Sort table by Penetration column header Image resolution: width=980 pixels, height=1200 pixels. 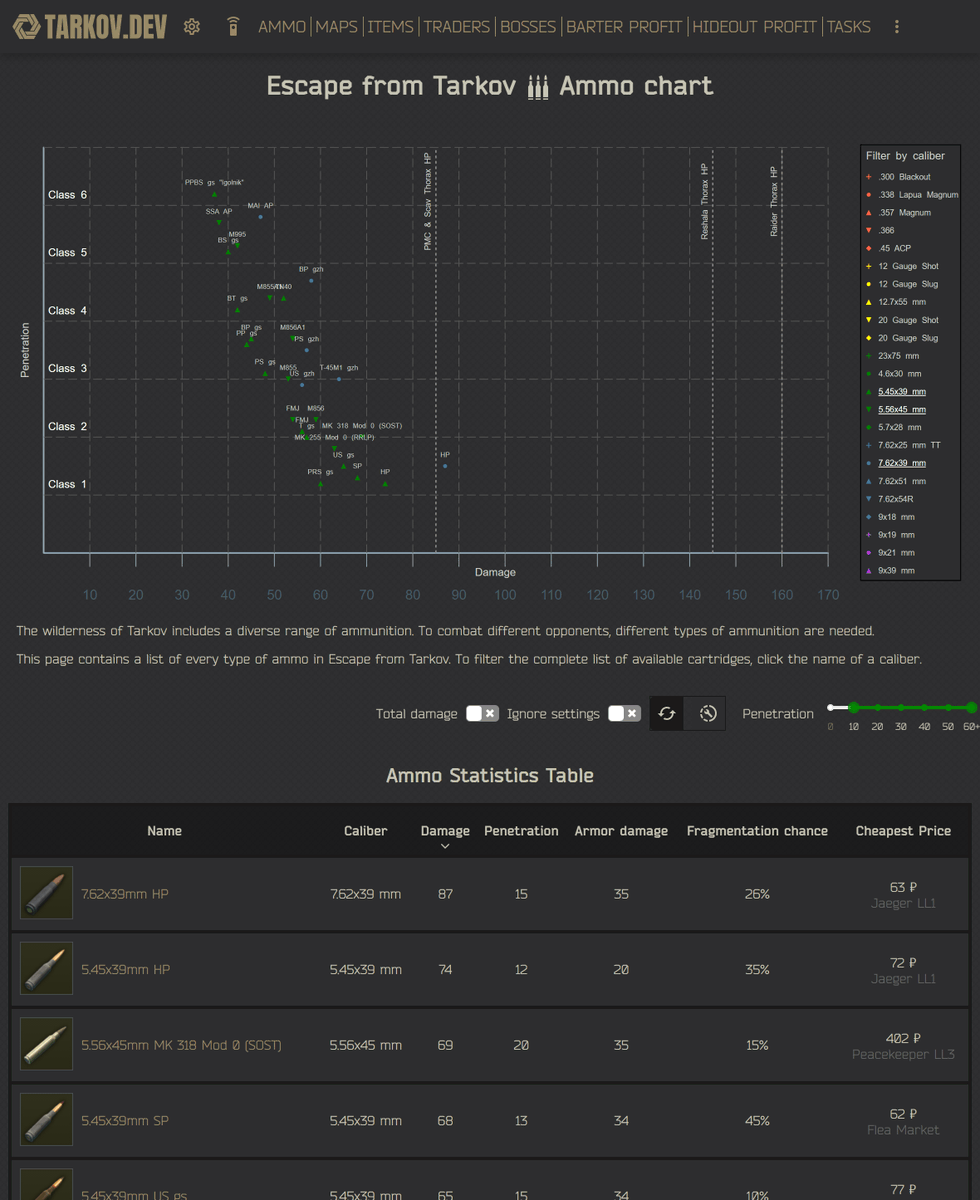[521, 831]
